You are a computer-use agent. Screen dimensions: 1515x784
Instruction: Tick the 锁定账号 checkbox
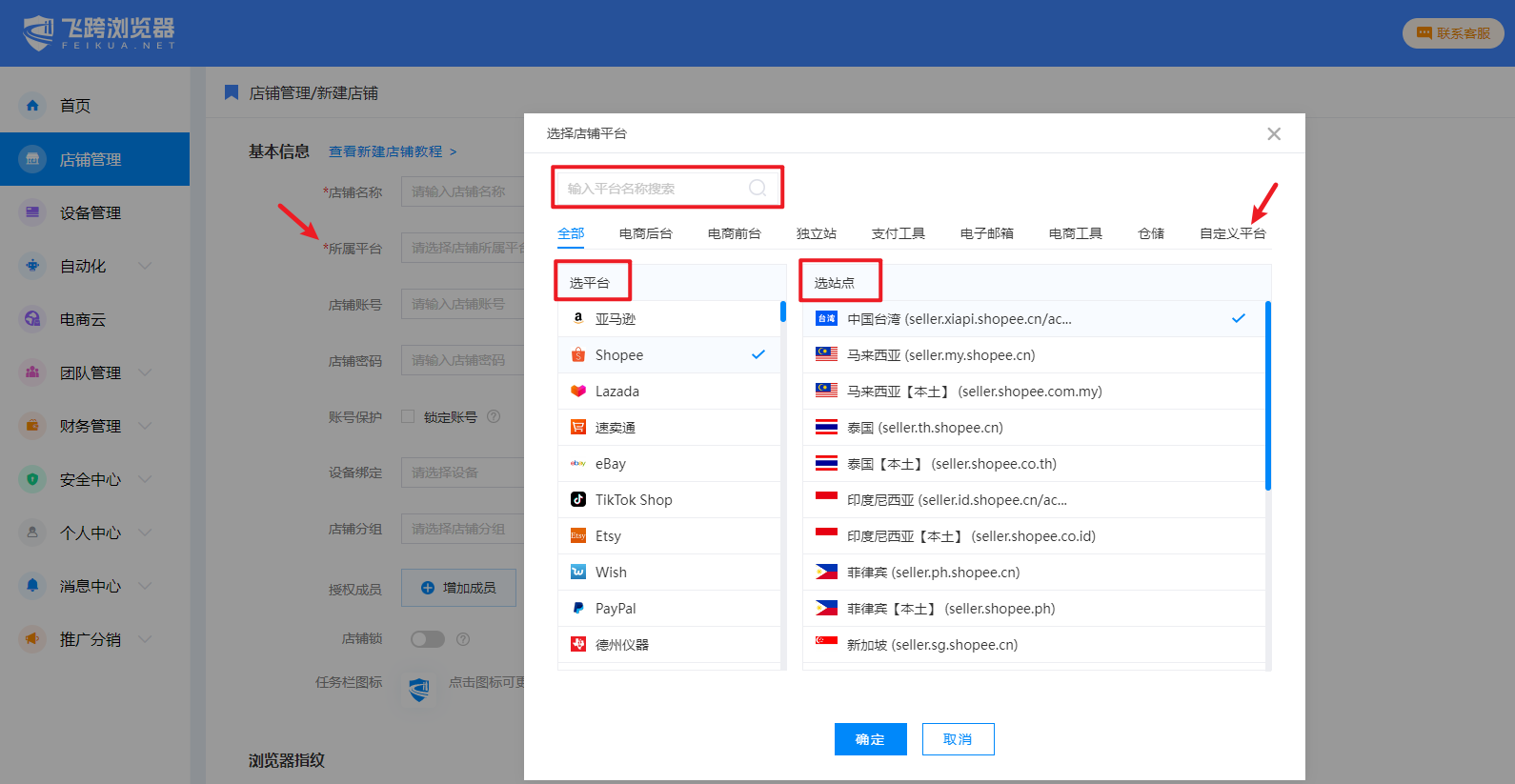pos(408,416)
